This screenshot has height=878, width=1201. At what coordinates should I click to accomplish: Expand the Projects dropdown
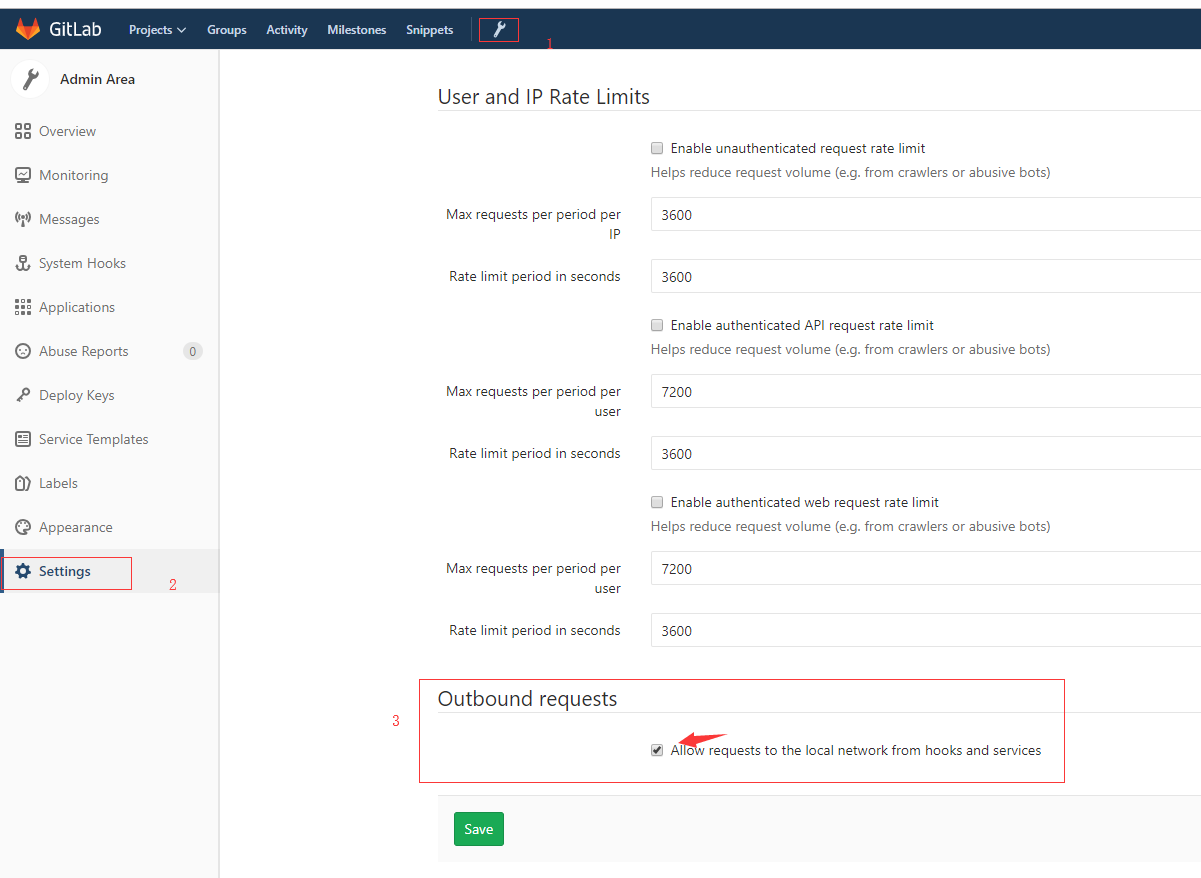point(156,29)
